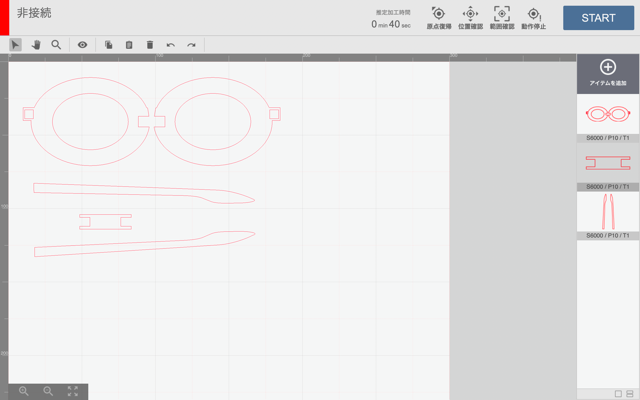Redo the last action
Screen dimensions: 640x400
(191, 45)
